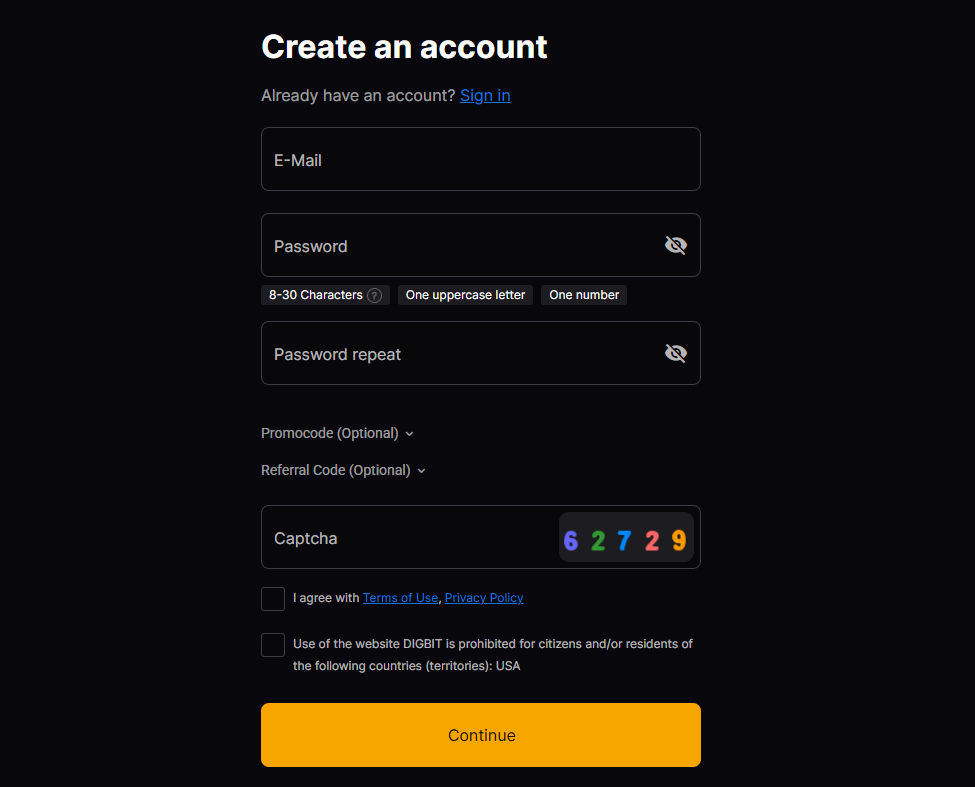
Task: Focus the E-Mail input field
Action: (x=480, y=159)
